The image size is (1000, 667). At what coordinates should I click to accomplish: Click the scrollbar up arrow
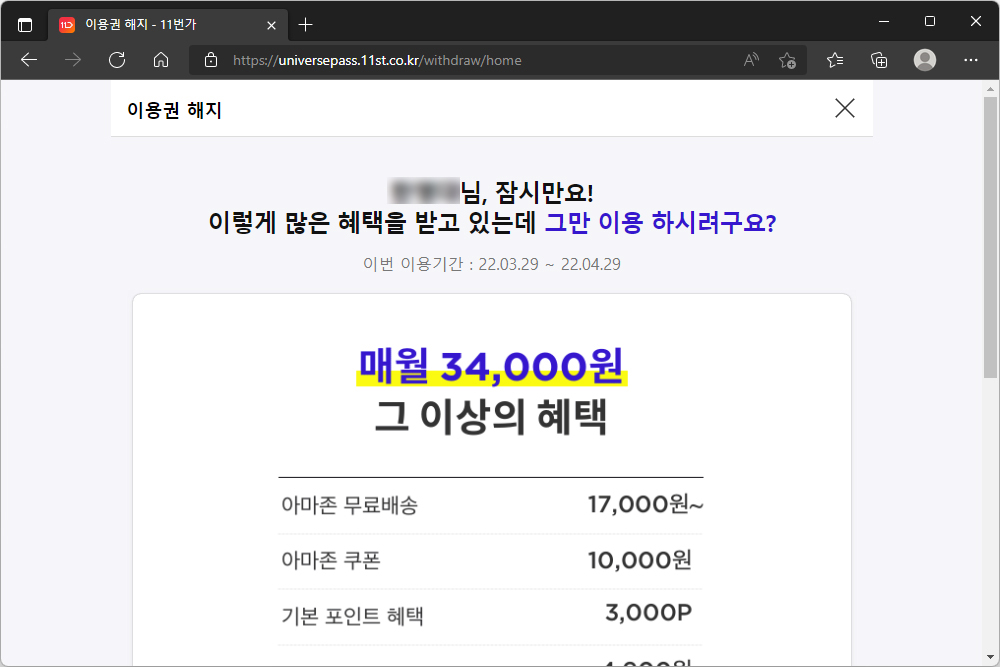coord(990,89)
